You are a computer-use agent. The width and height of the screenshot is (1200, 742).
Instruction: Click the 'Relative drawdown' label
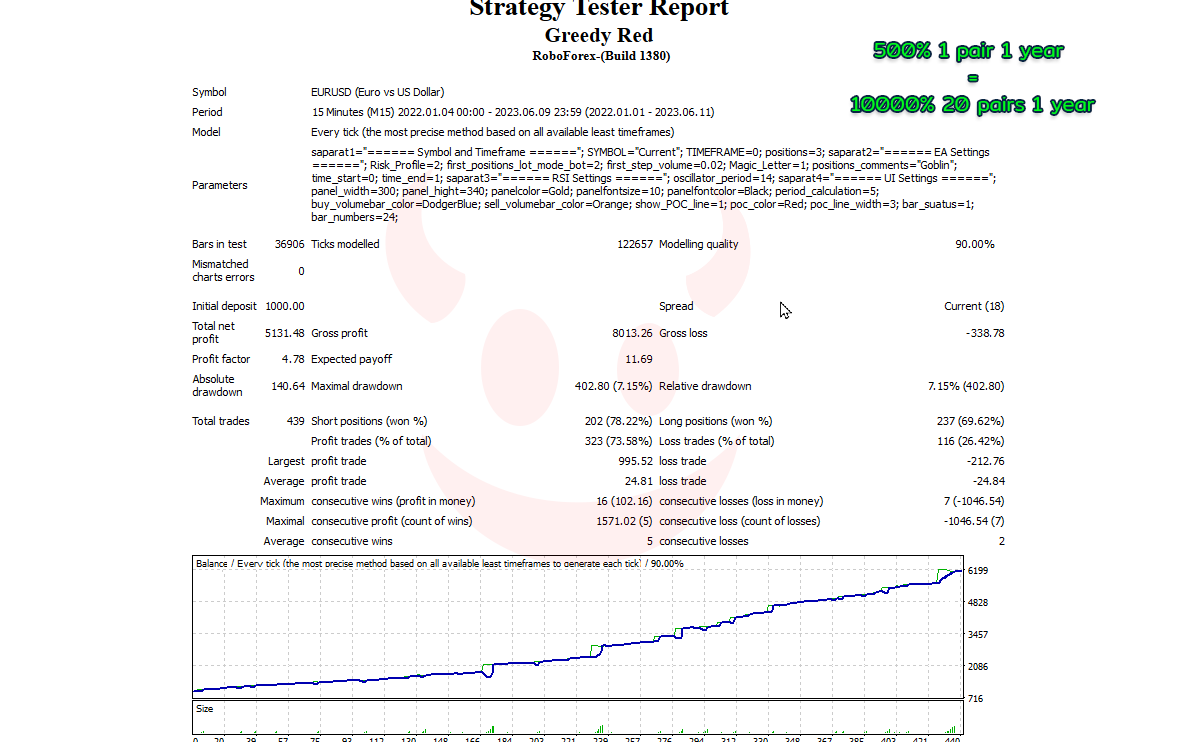pos(705,386)
